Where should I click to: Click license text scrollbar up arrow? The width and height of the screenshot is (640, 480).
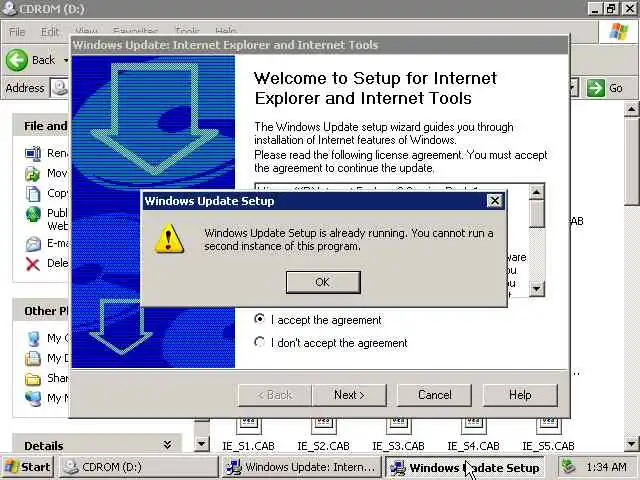click(x=536, y=192)
